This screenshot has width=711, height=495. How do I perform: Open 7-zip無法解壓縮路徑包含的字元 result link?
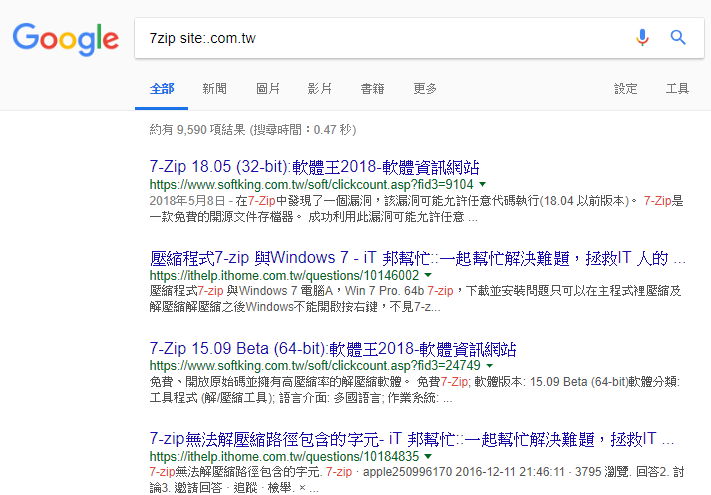pos(411,439)
